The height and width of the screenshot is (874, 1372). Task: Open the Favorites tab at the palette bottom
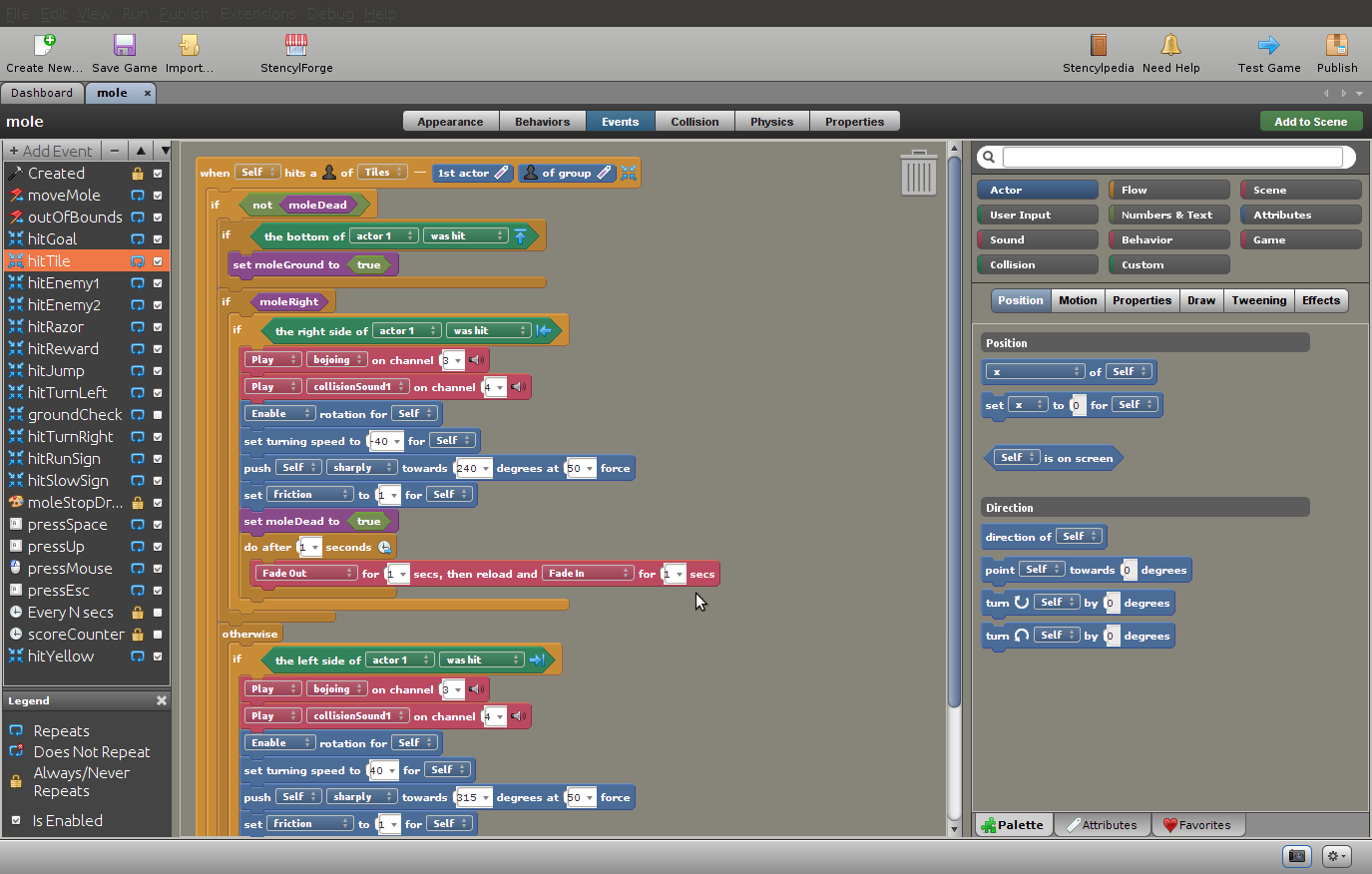pos(1197,825)
